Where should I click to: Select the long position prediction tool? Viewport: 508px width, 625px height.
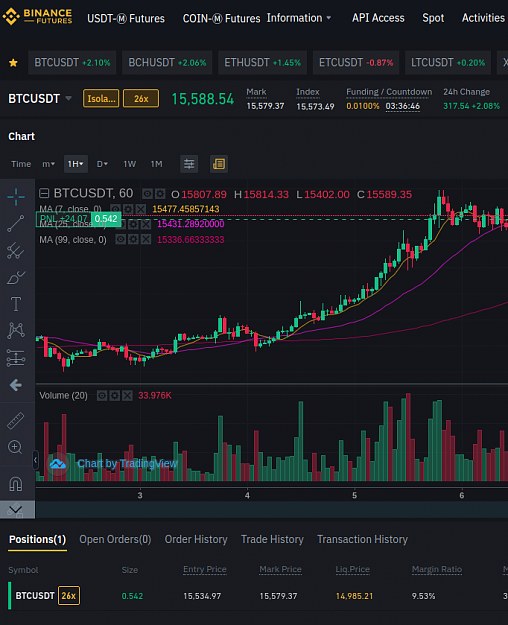(16, 358)
